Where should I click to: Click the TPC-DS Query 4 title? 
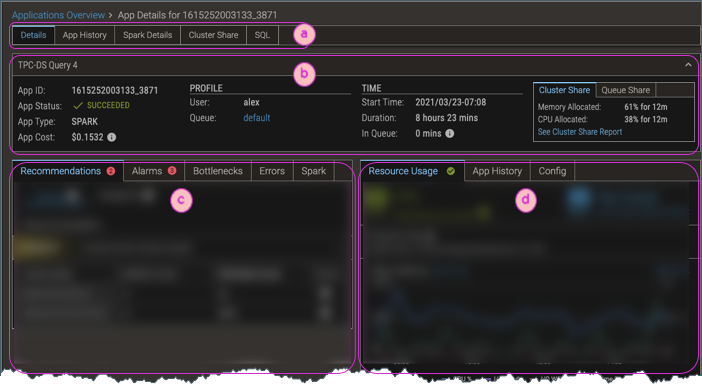[x=47, y=65]
